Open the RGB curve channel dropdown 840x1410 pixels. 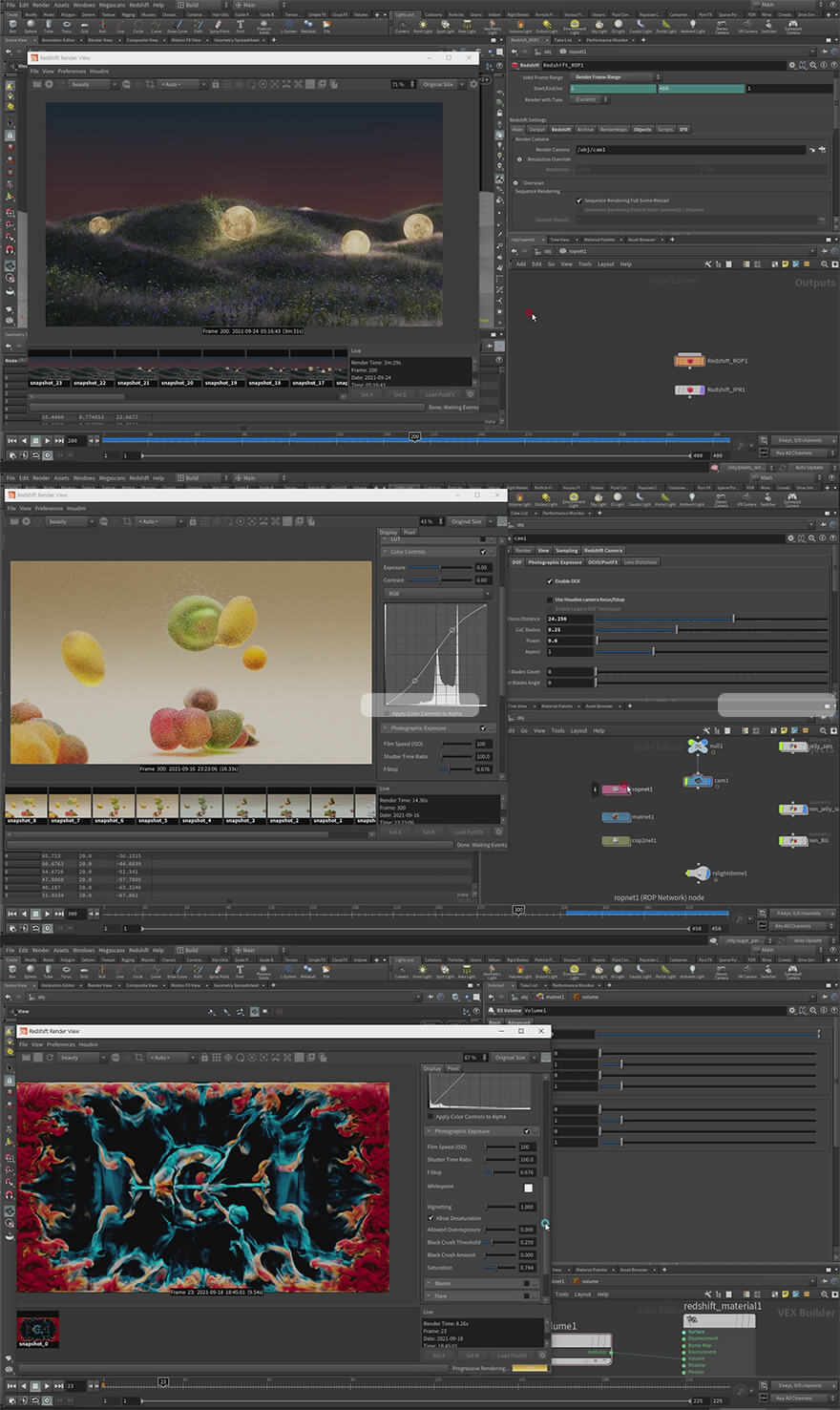[x=438, y=593]
